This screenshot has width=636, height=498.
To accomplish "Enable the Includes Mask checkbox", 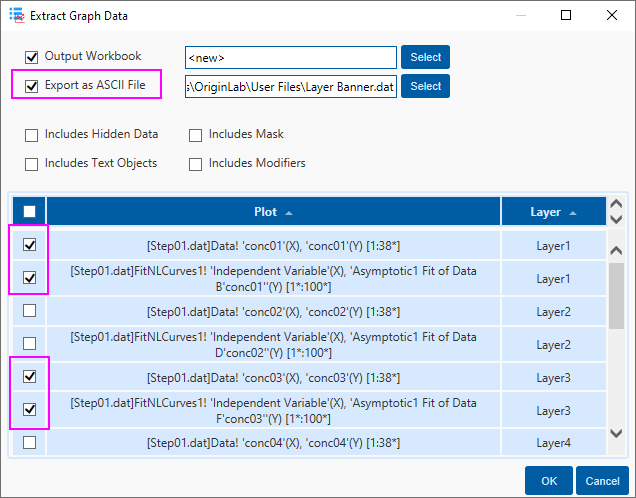I will (195, 134).
